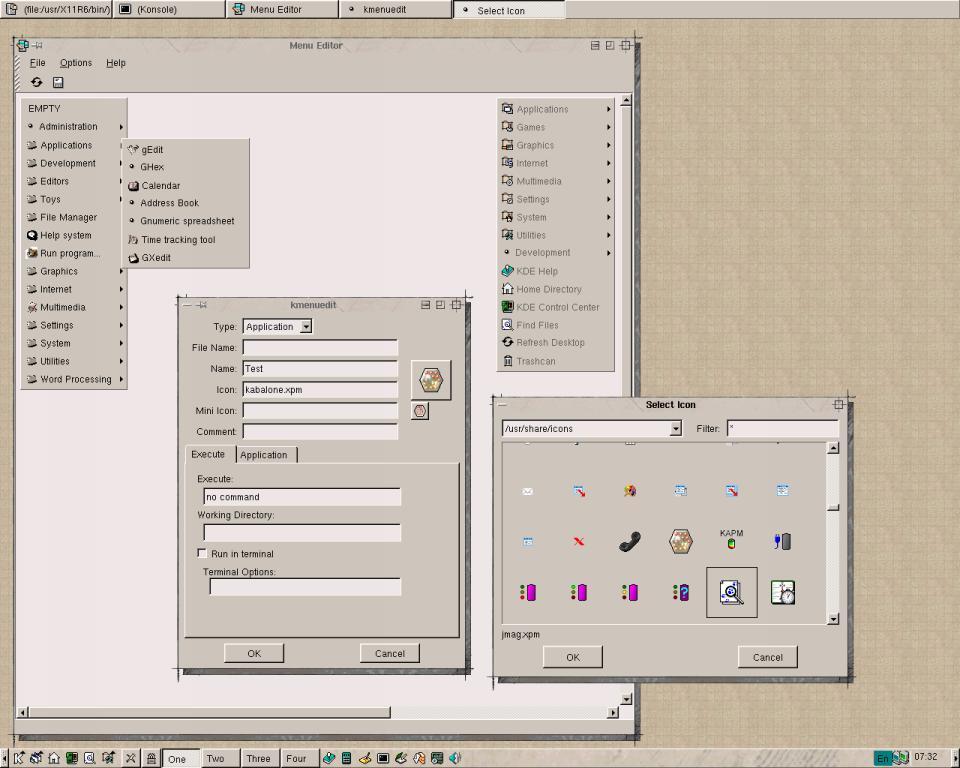Image resolution: width=960 pixels, height=768 pixels.
Task: Select the stopwatch clipboard icon
Action: click(783, 592)
